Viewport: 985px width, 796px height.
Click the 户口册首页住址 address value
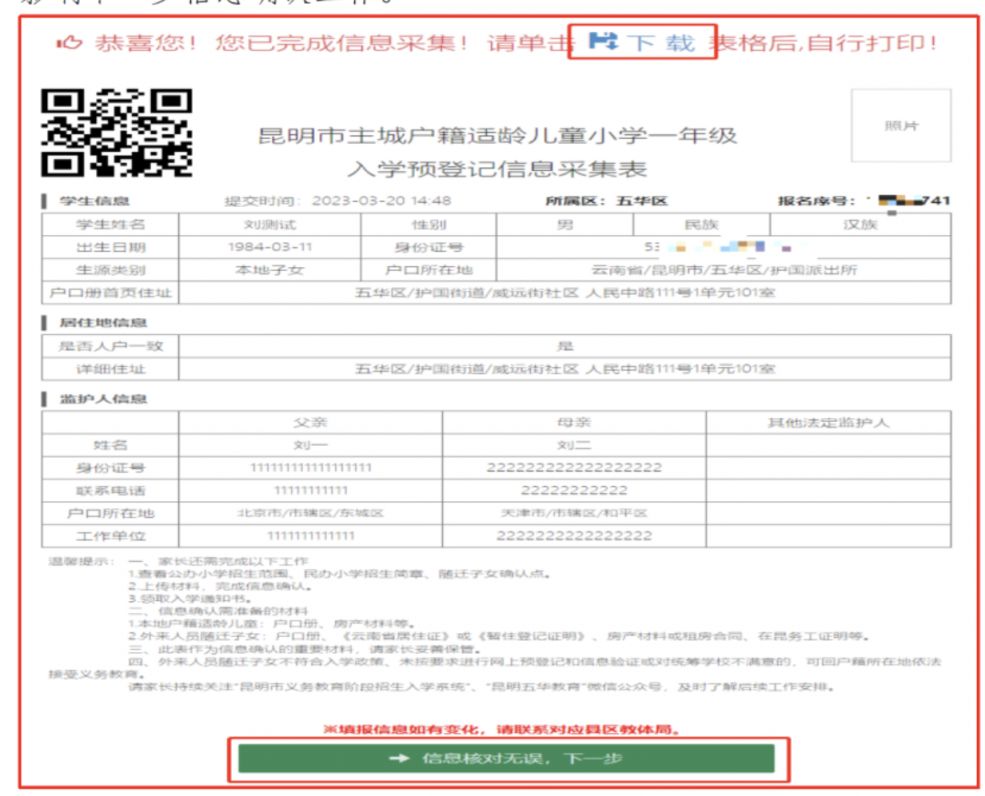coord(565,293)
